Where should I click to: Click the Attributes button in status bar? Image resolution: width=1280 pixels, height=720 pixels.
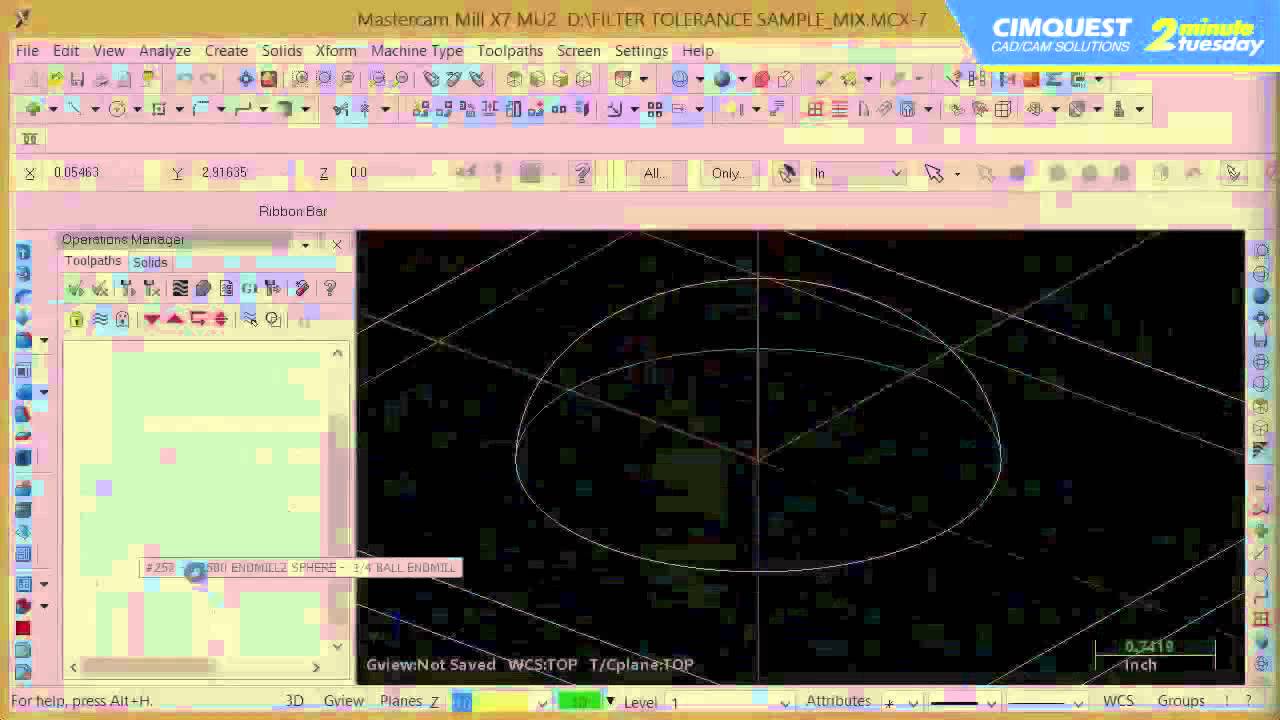(x=838, y=701)
